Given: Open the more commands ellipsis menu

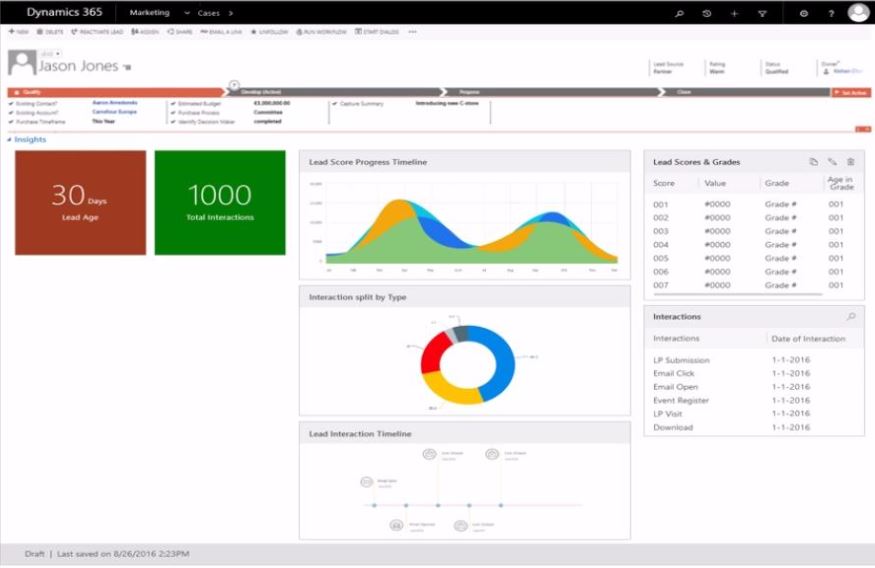Looking at the screenshot, I should 413,32.
